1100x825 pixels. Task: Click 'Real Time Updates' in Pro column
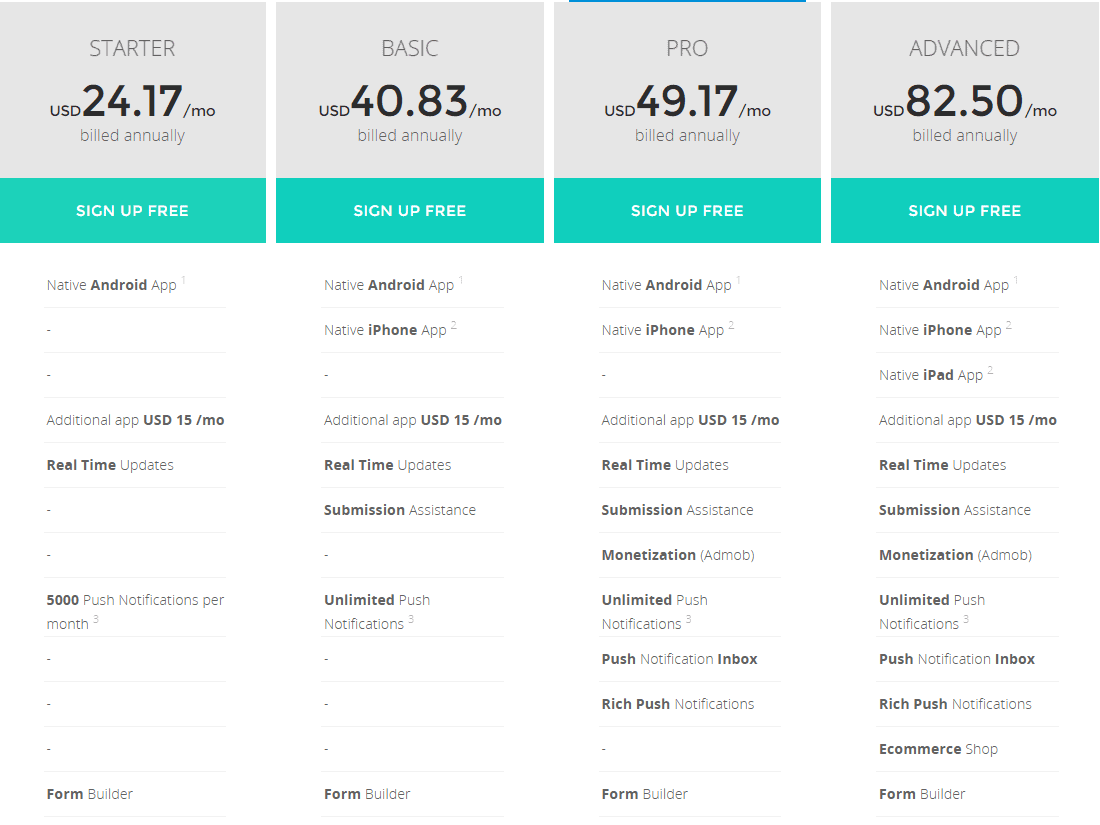(x=665, y=465)
